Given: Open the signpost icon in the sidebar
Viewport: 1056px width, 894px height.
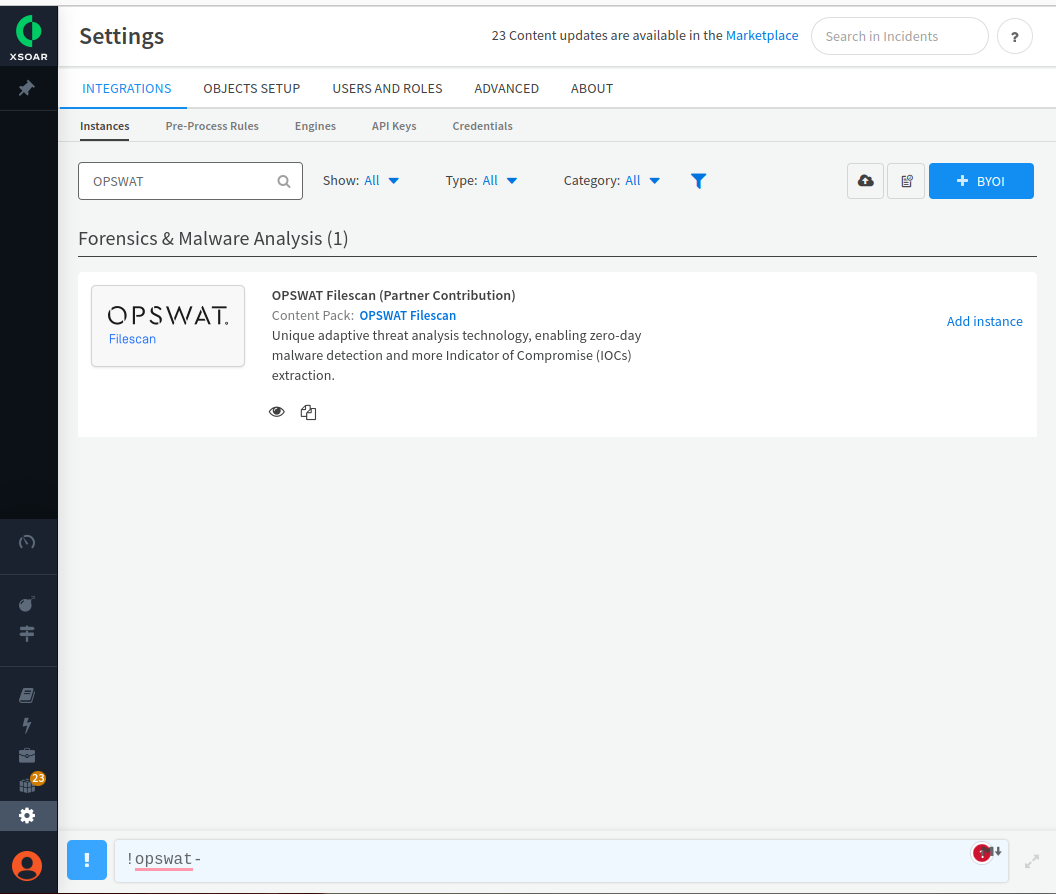Looking at the screenshot, I should 27,633.
